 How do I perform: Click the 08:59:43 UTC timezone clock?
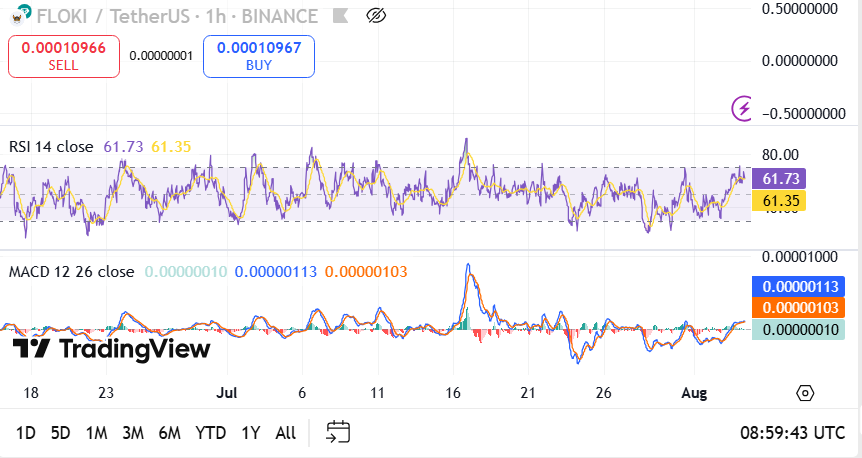(792, 433)
